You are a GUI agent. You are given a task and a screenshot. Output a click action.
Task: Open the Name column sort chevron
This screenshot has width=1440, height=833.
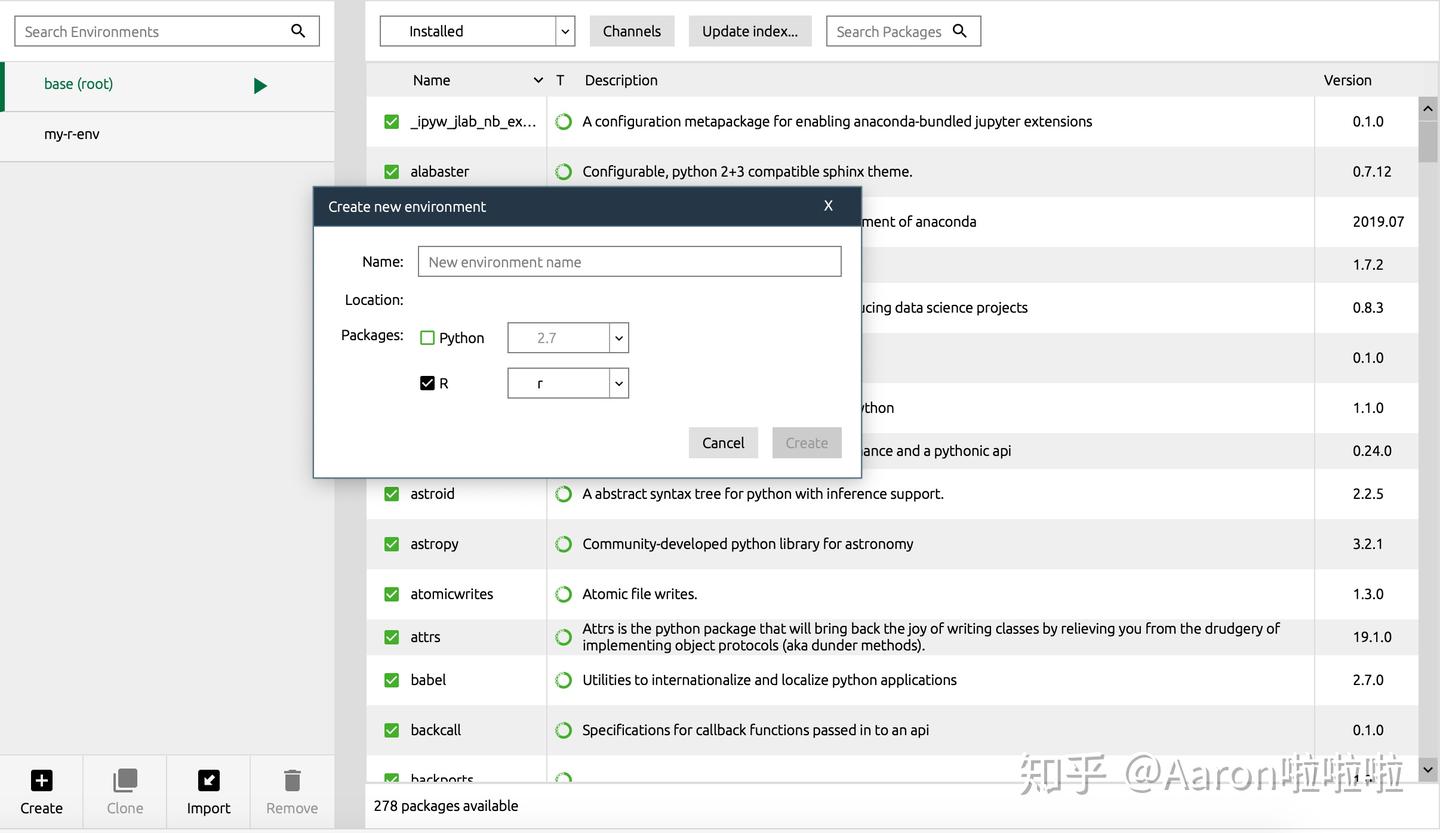[x=538, y=79]
